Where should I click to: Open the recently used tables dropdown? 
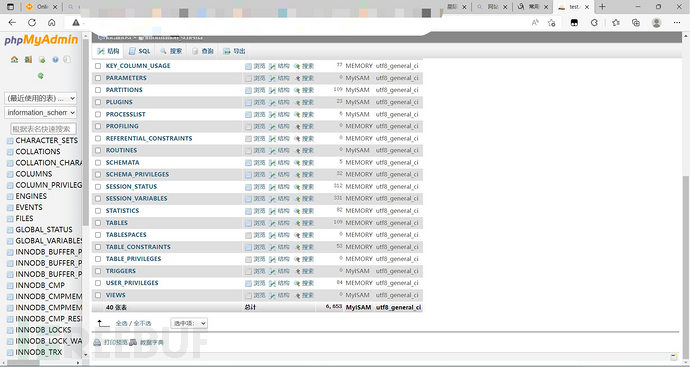point(40,98)
